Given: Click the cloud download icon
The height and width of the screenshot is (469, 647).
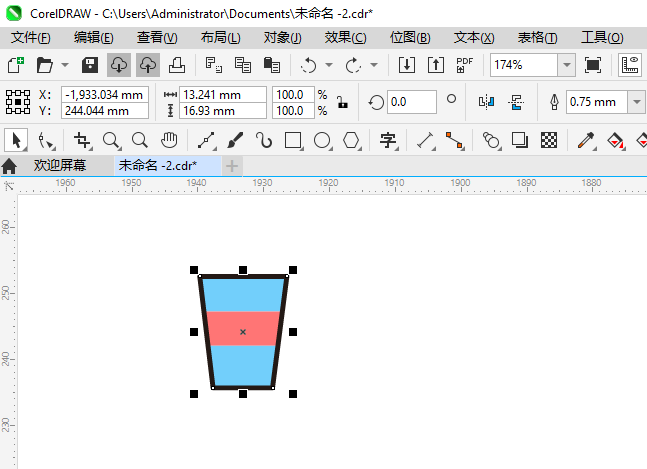Looking at the screenshot, I should click(x=119, y=65).
